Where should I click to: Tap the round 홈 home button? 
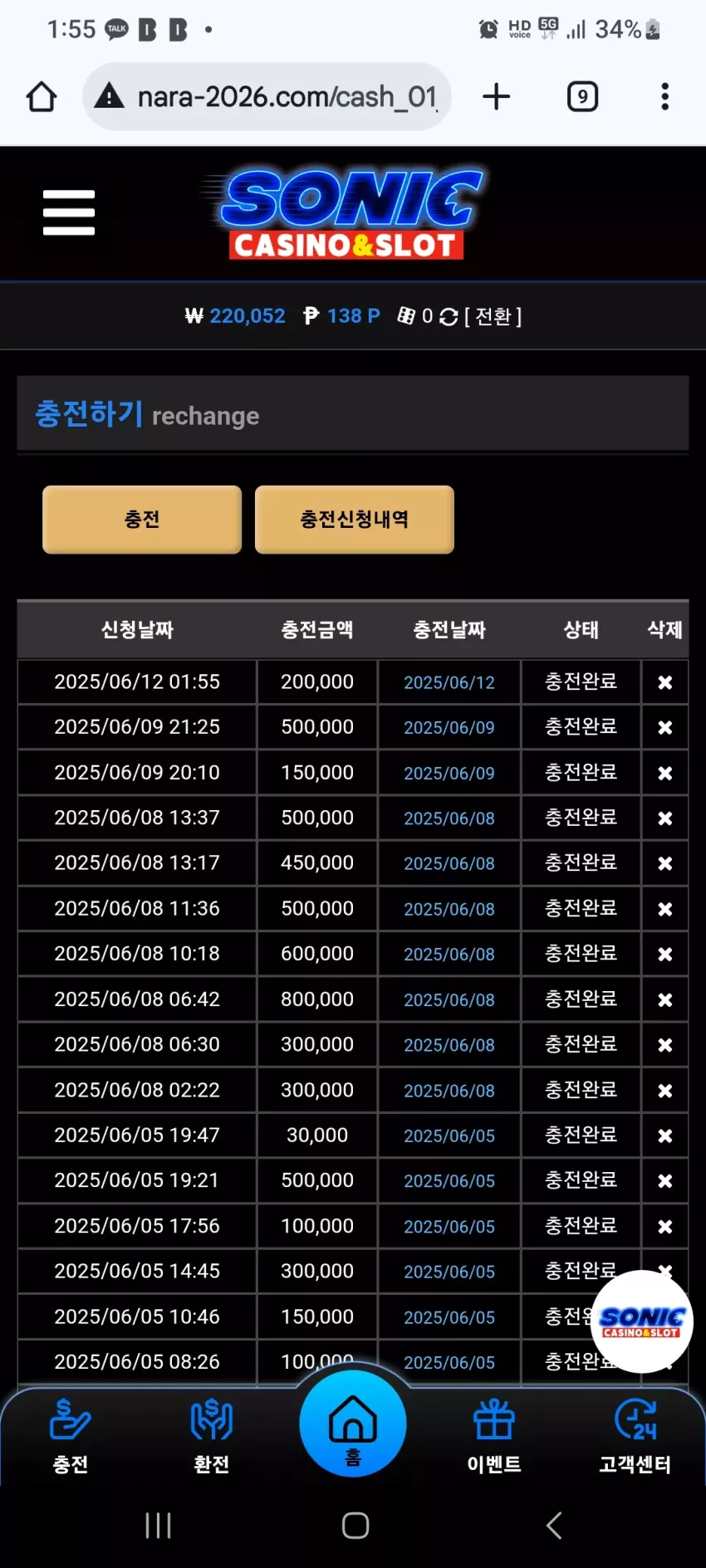pyautogui.click(x=353, y=1424)
